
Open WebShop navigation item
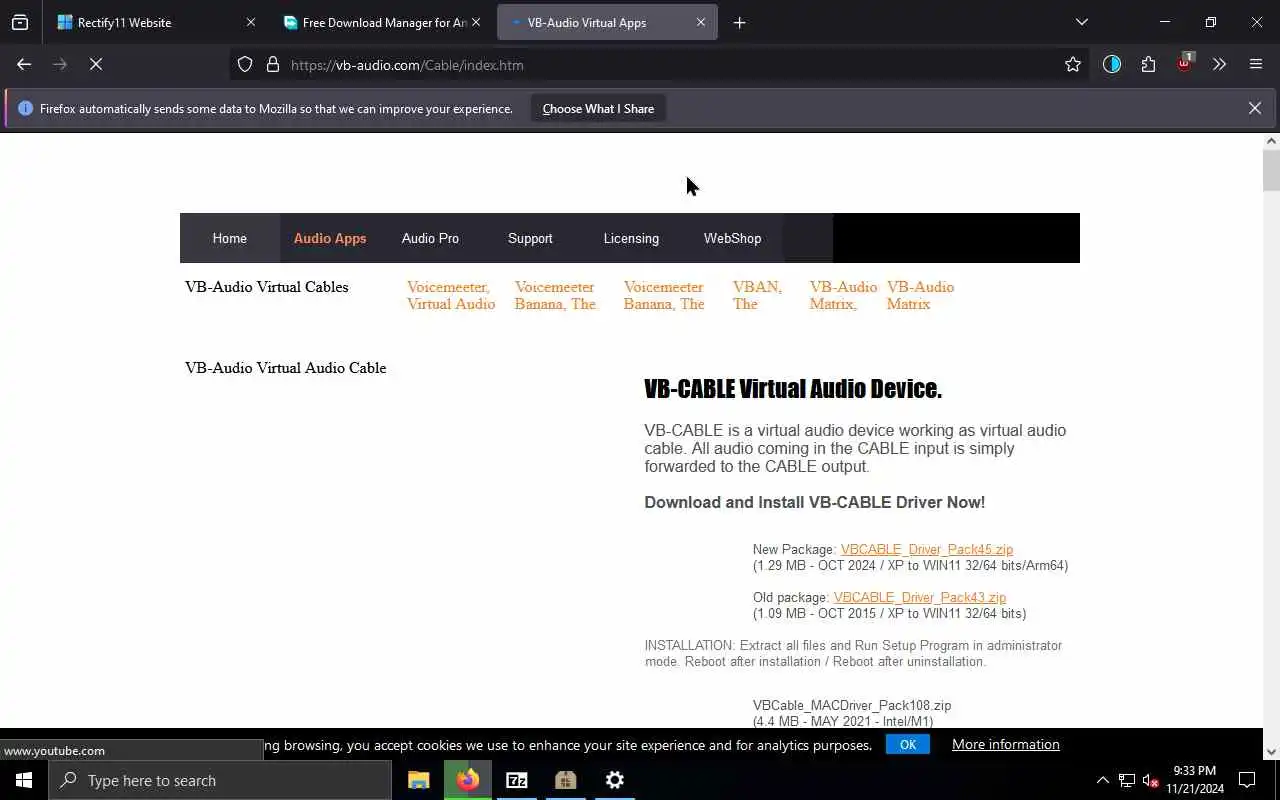pyautogui.click(x=732, y=238)
